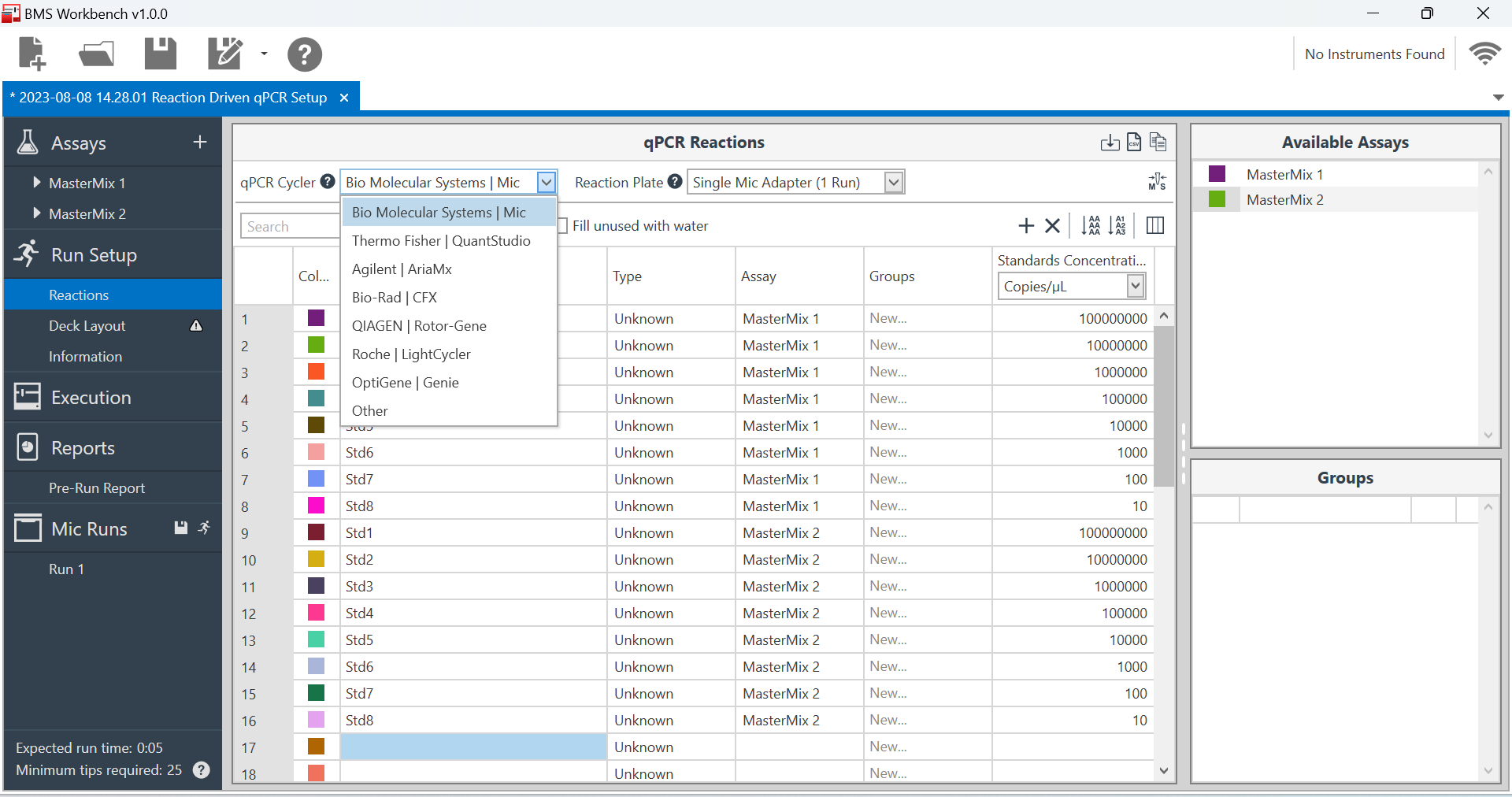1512x797 pixels.
Task: Expand the MasterMix 1 tree item
Action: [36, 183]
